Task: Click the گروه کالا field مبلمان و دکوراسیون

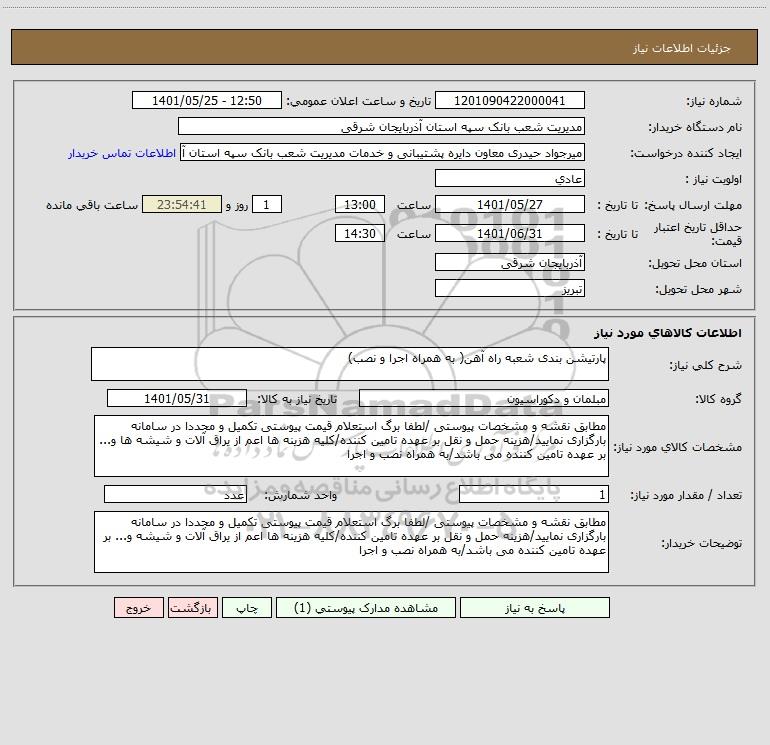Action: point(484,399)
